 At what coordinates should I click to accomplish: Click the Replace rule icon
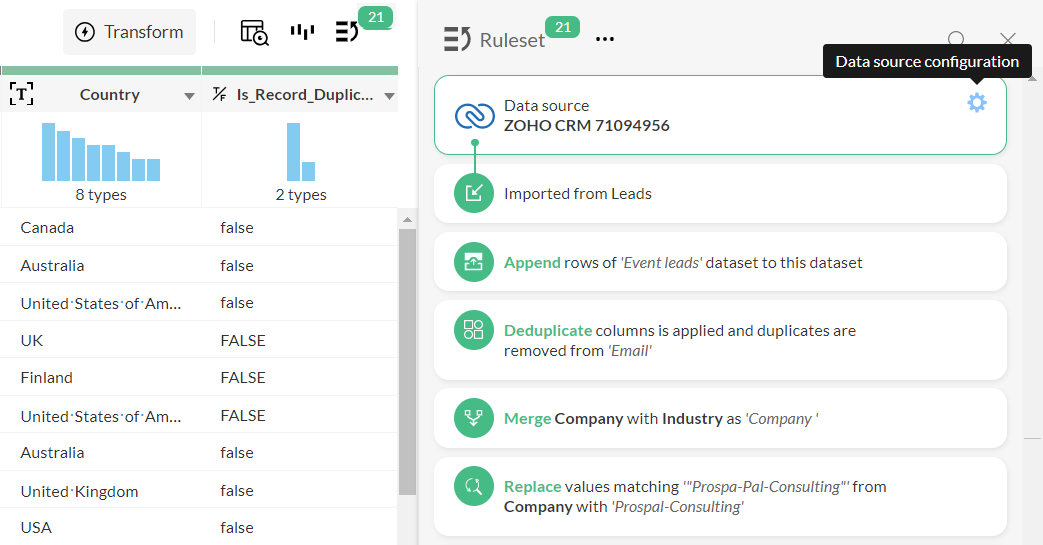coord(474,487)
